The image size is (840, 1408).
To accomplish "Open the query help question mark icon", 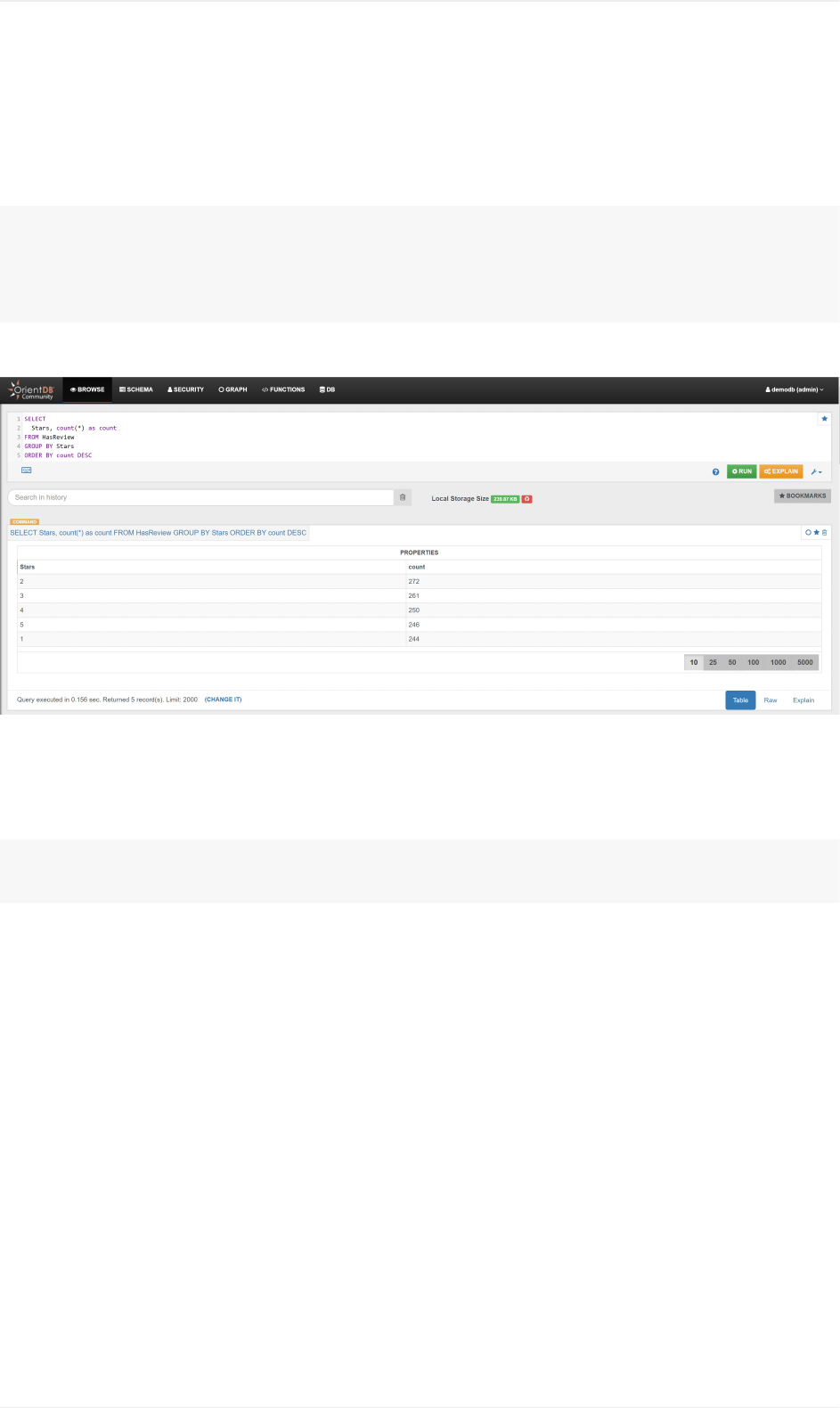I will (x=715, y=471).
